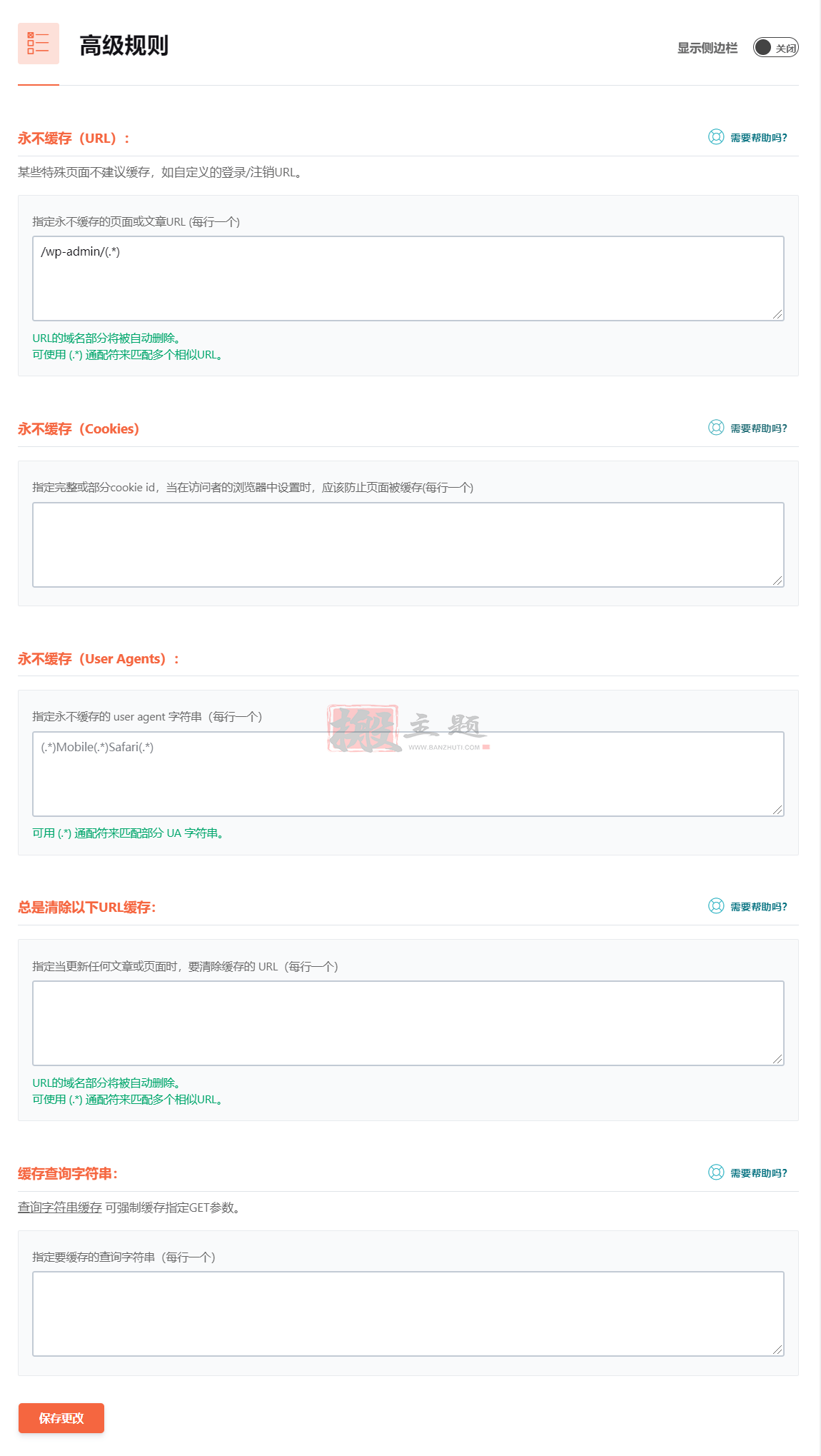Open 需要帮助吗? link for 总是清除以下URL缓存
Image resolution: width=821 pixels, height=1456 pixels.
pyautogui.click(x=758, y=907)
